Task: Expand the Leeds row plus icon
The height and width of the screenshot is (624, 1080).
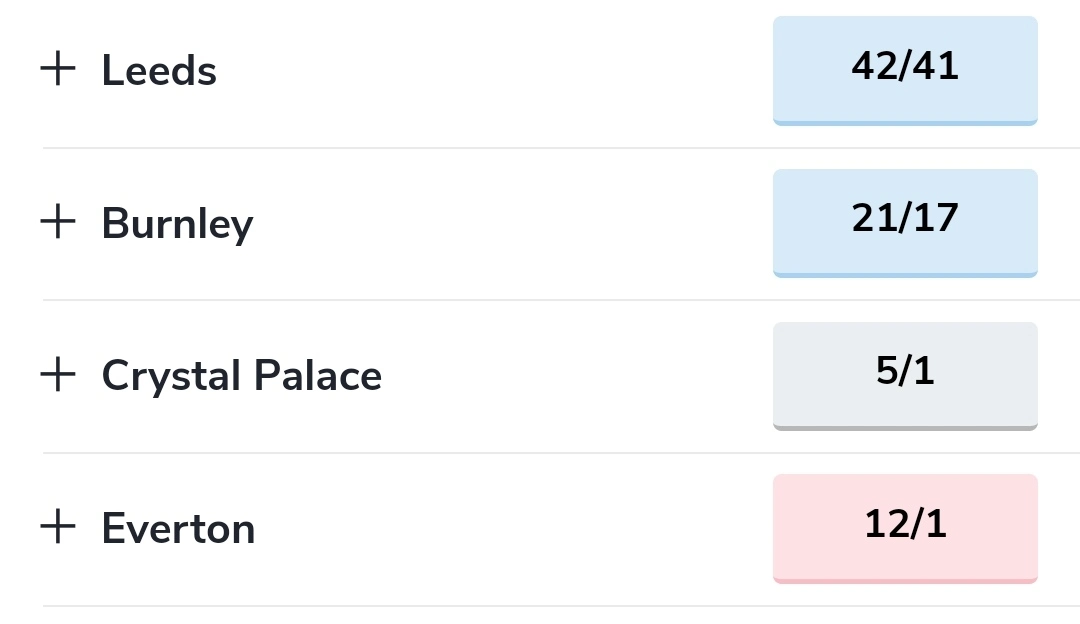Action: click(x=58, y=70)
